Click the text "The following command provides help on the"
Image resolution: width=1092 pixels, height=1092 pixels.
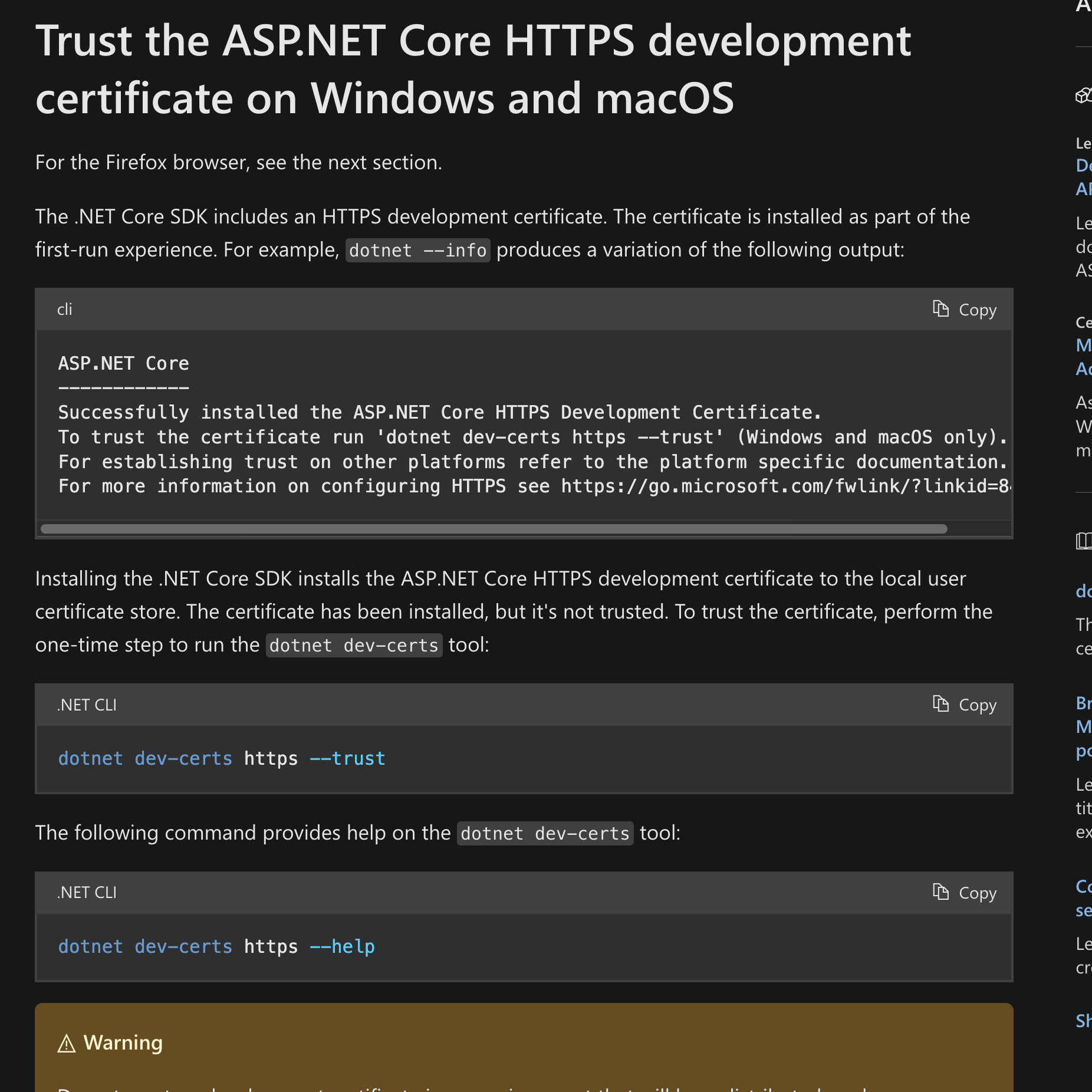pos(243,833)
